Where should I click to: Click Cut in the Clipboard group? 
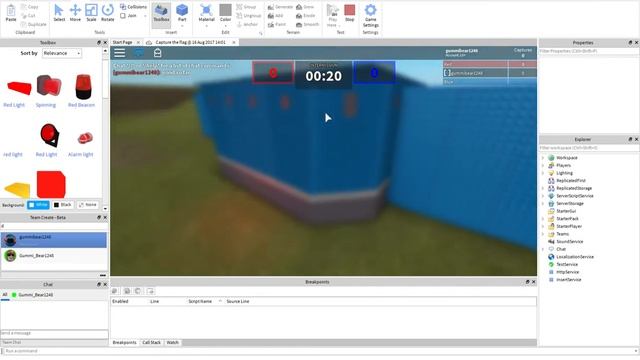pyautogui.click(x=29, y=16)
